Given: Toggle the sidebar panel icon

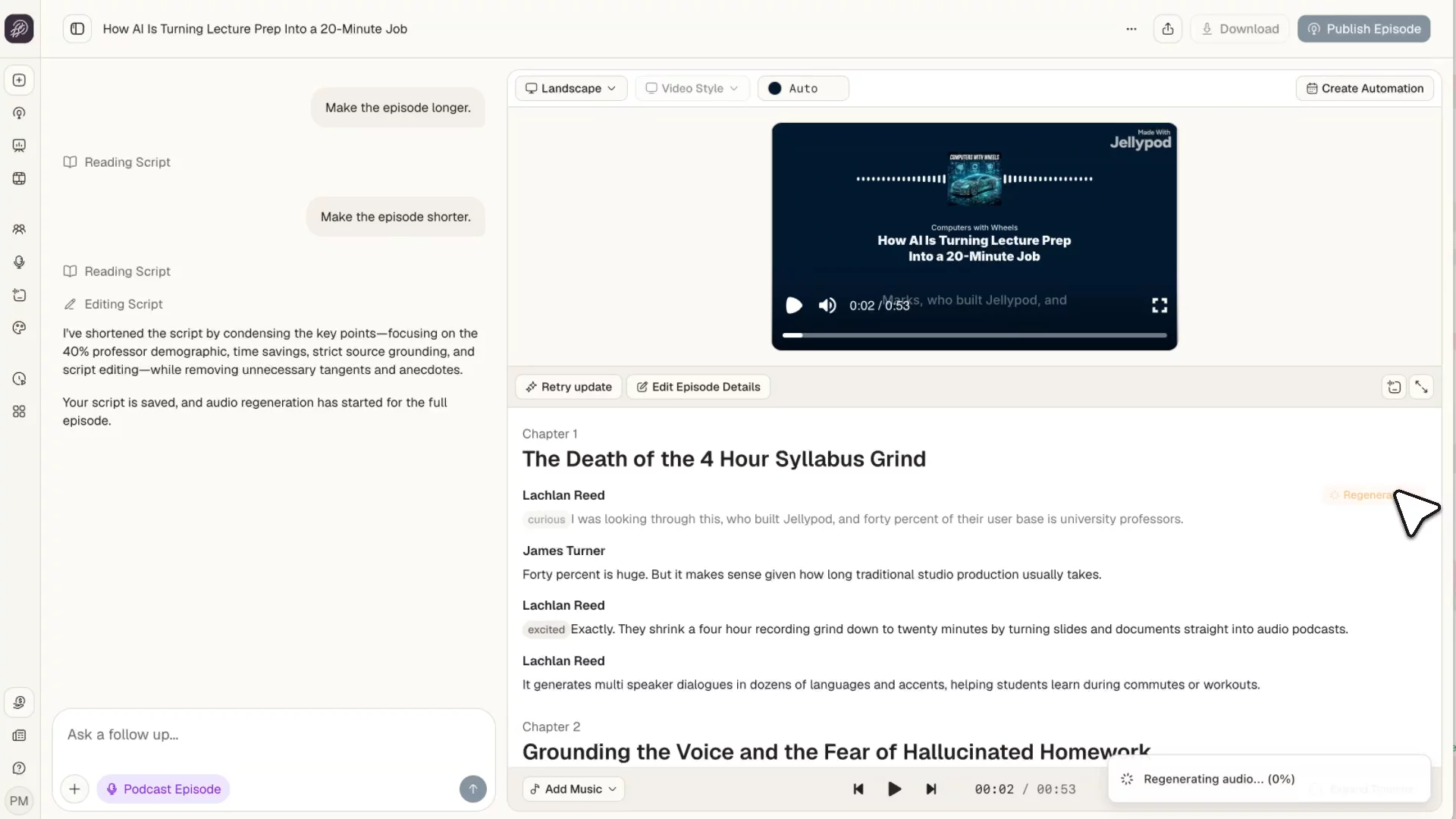Looking at the screenshot, I should [x=77, y=29].
